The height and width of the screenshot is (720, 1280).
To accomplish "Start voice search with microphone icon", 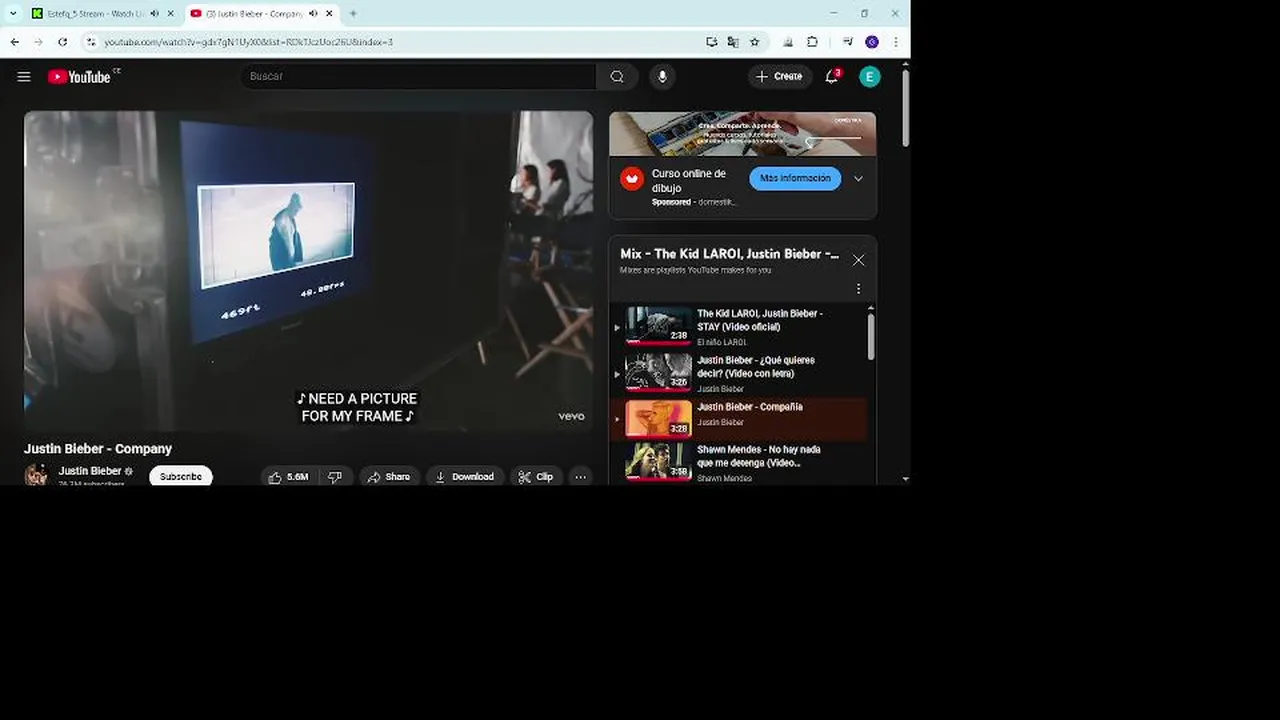I will click(x=661, y=77).
